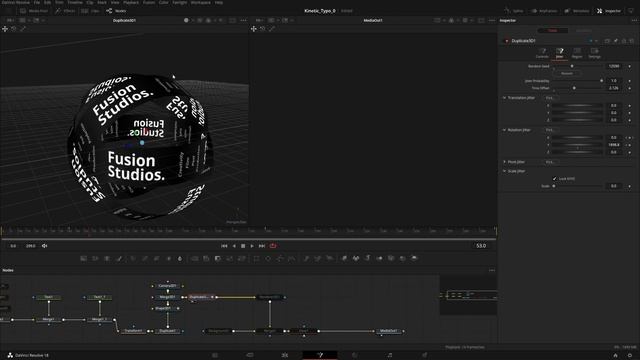Collapse the Scale Jitter section
This screenshot has width=640, height=360.
click(504, 171)
